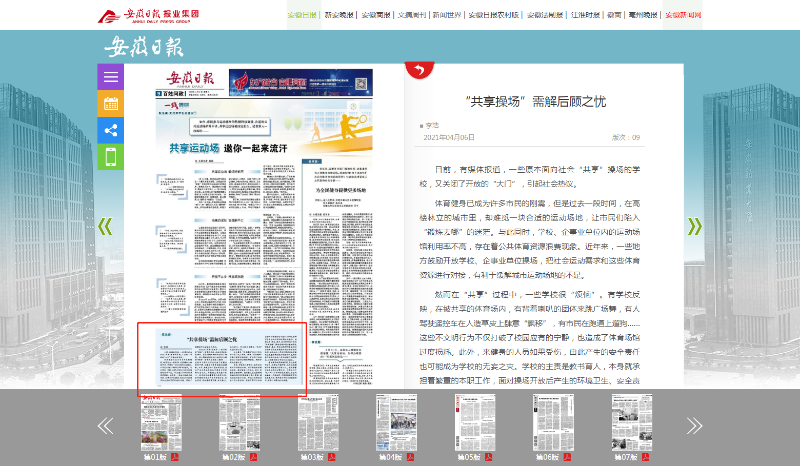800x466 pixels.
Task: Open 安徽日报农村版 in top navigation
Action: pos(494,15)
